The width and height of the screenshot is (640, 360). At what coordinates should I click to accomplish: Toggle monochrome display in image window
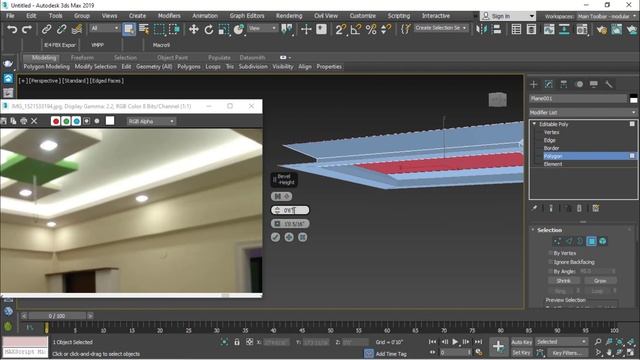pos(97,121)
